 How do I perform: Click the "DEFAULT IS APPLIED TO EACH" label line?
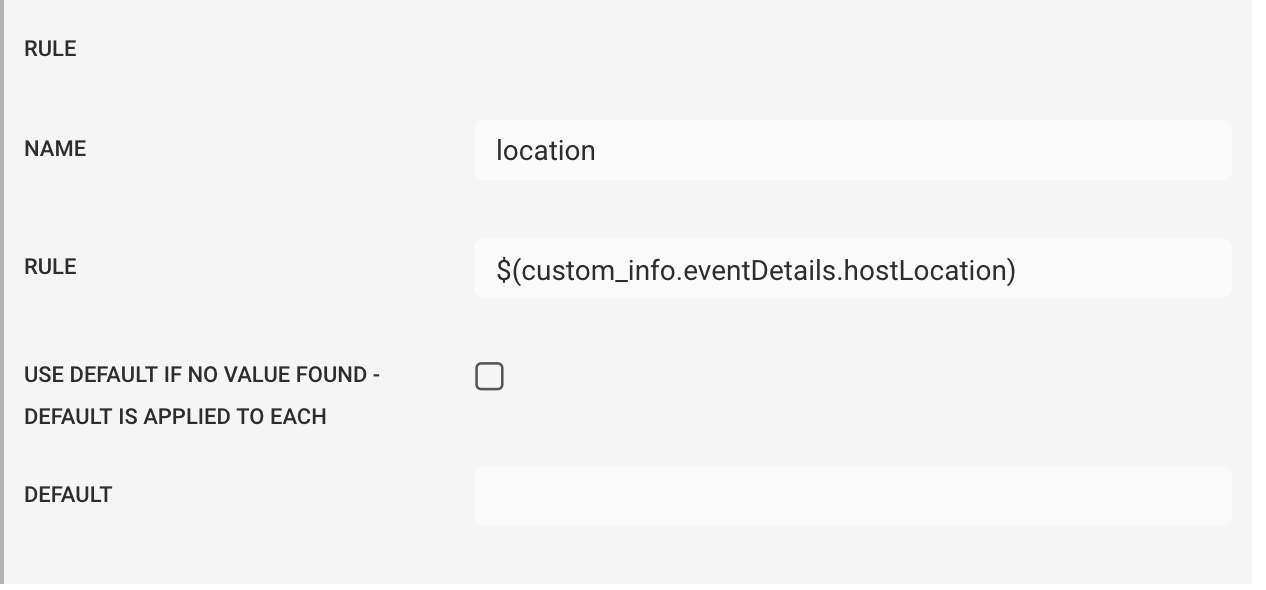(175, 417)
